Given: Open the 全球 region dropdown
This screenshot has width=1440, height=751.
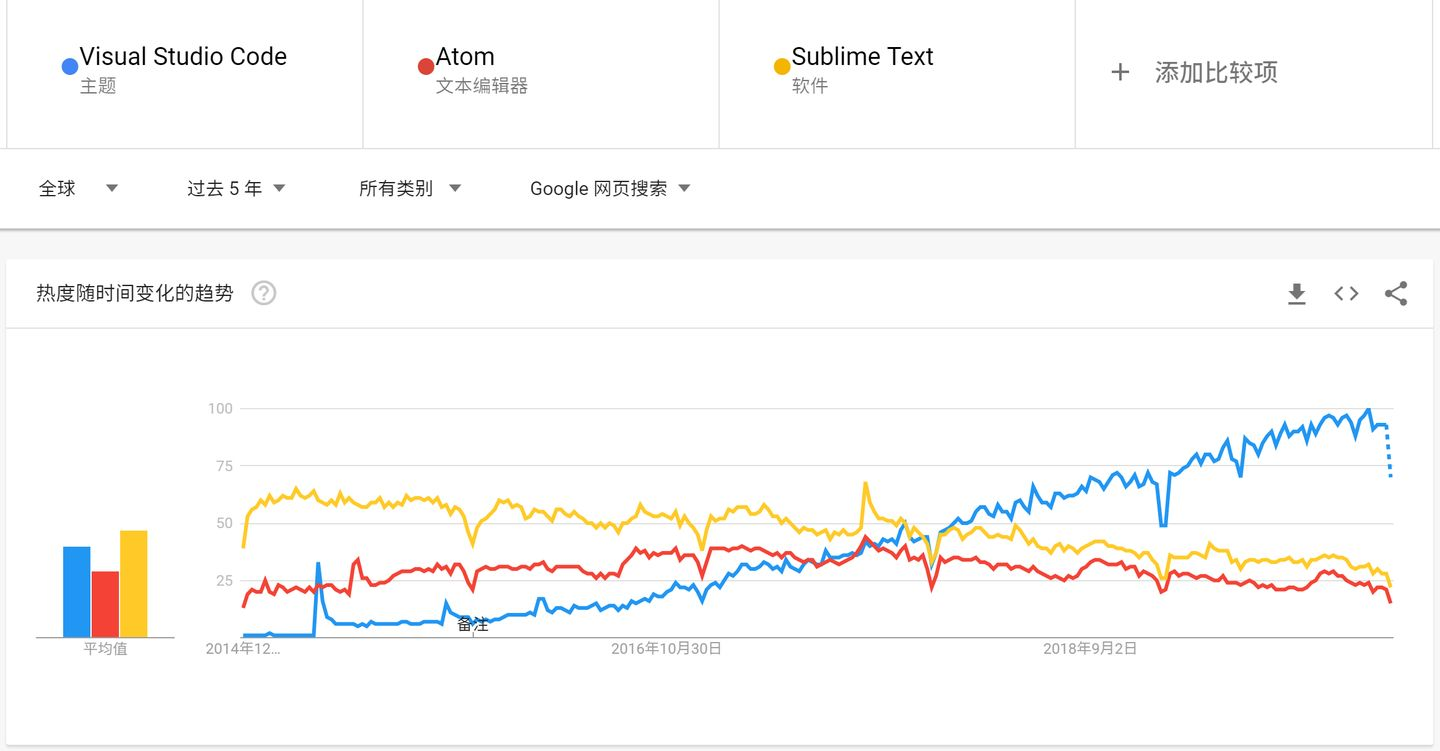Looking at the screenshot, I should click(x=78, y=188).
